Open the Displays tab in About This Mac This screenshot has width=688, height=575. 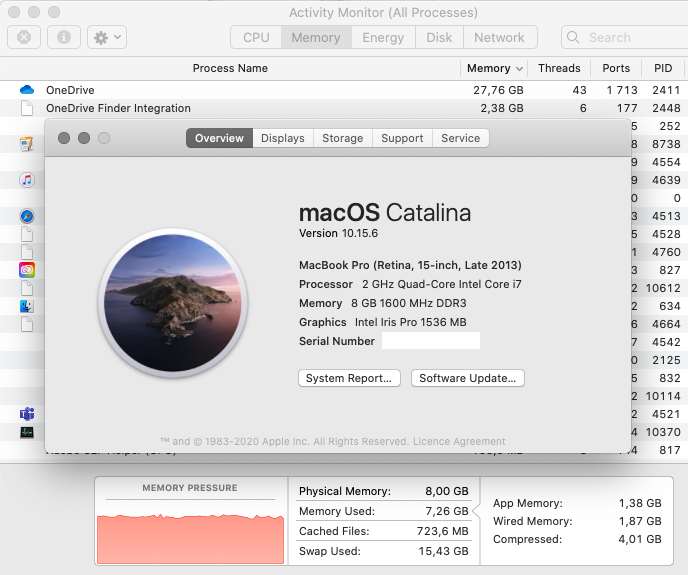pyautogui.click(x=283, y=138)
